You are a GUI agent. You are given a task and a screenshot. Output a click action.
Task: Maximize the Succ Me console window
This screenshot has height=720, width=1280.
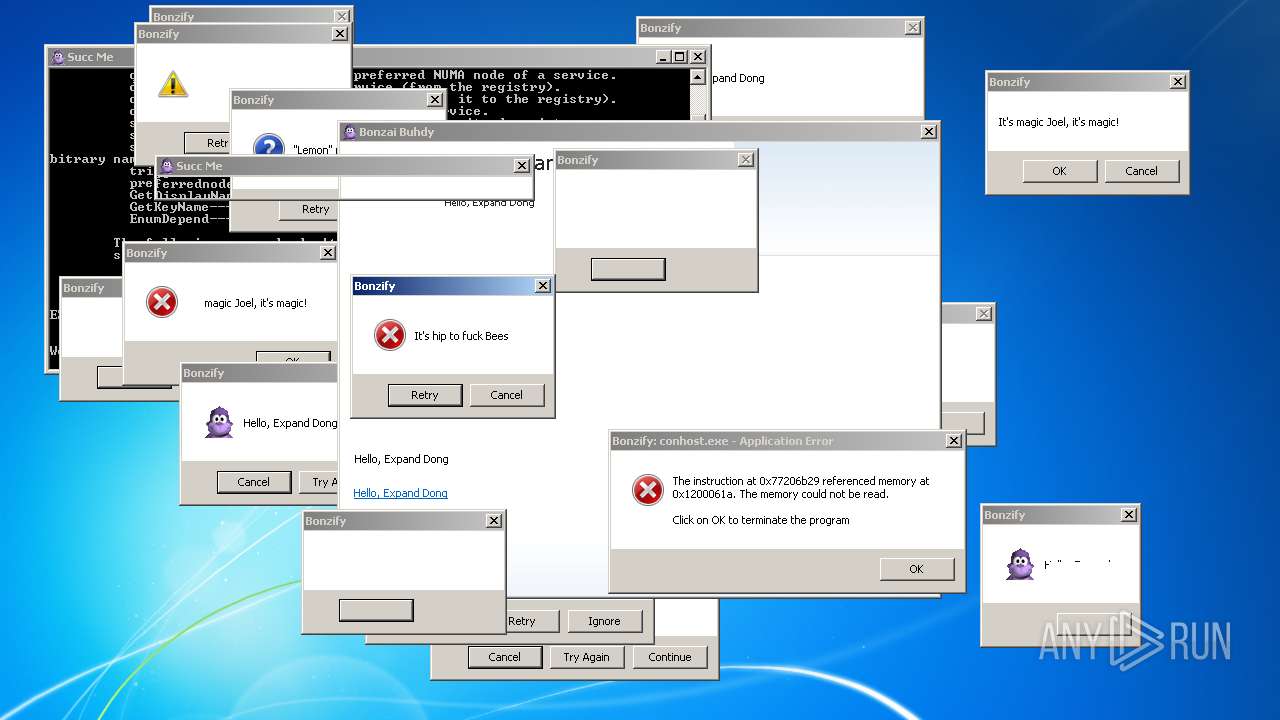[680, 57]
